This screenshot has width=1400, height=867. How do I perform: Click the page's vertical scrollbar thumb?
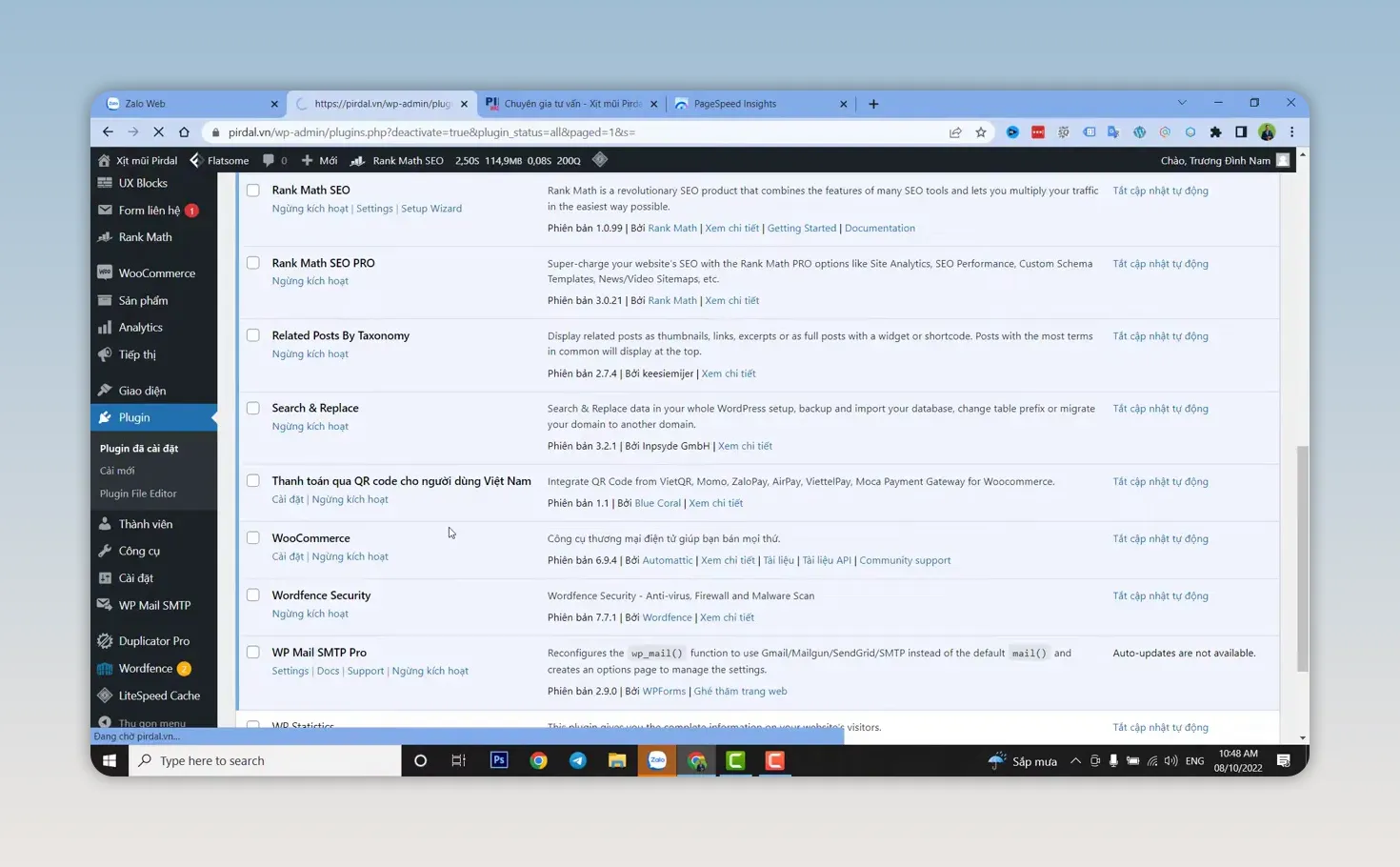[x=1302, y=558]
